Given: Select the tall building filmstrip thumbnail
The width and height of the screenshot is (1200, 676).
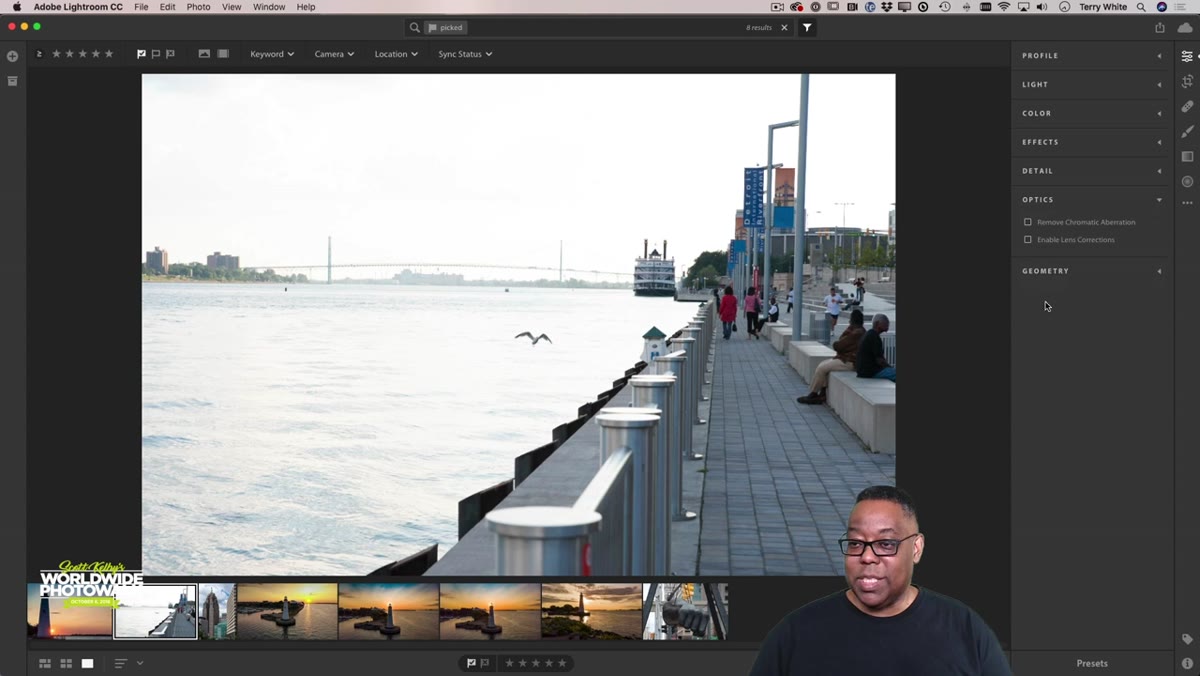Looking at the screenshot, I should [217, 611].
